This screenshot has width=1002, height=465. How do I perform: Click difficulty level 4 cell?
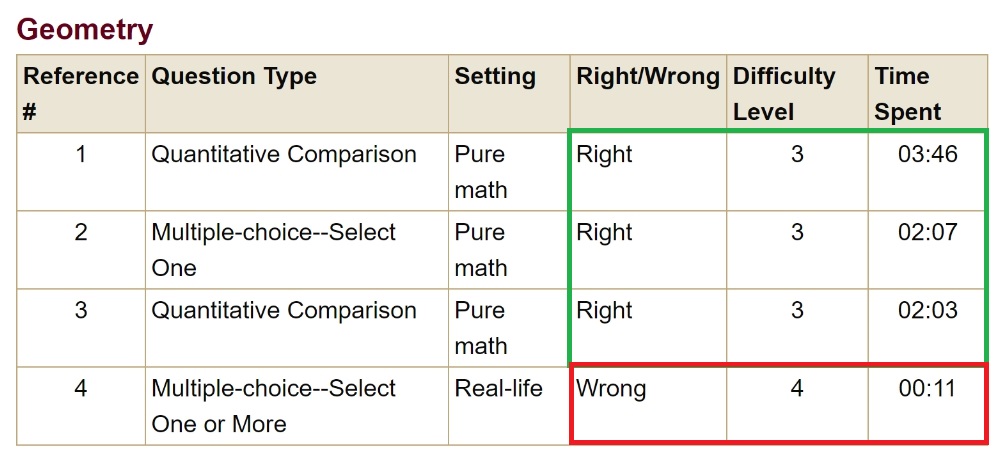(x=797, y=389)
